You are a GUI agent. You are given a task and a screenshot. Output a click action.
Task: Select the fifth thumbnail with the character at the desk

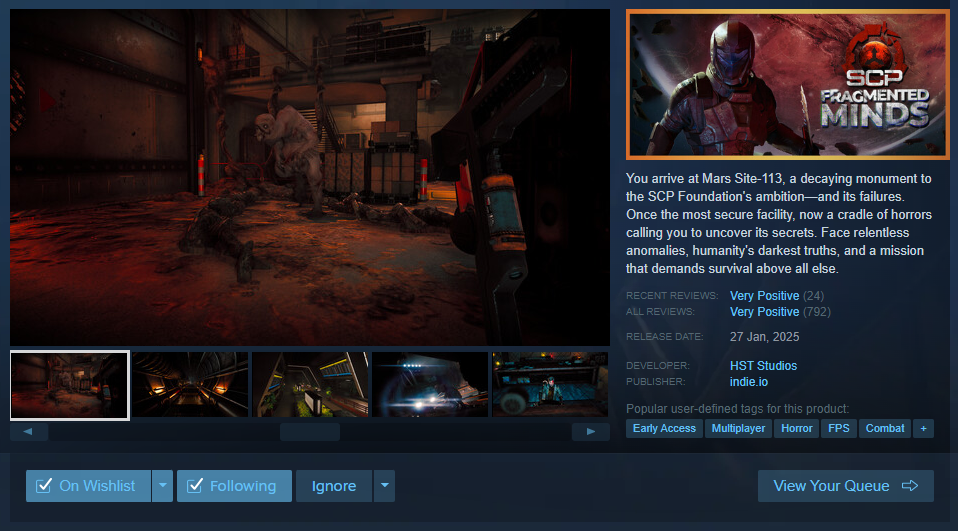click(550, 384)
